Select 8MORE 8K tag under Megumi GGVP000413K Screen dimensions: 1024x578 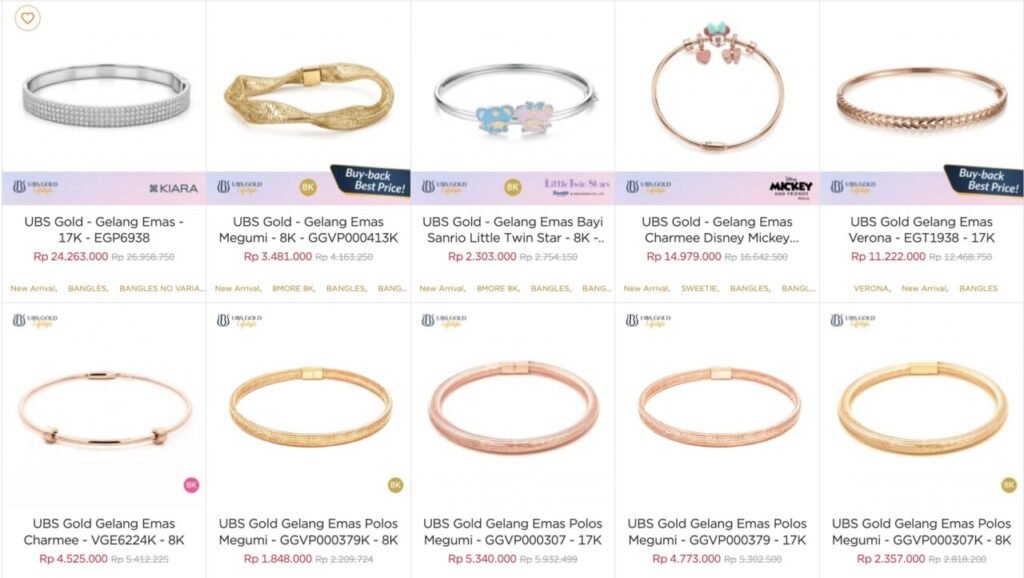coord(293,288)
